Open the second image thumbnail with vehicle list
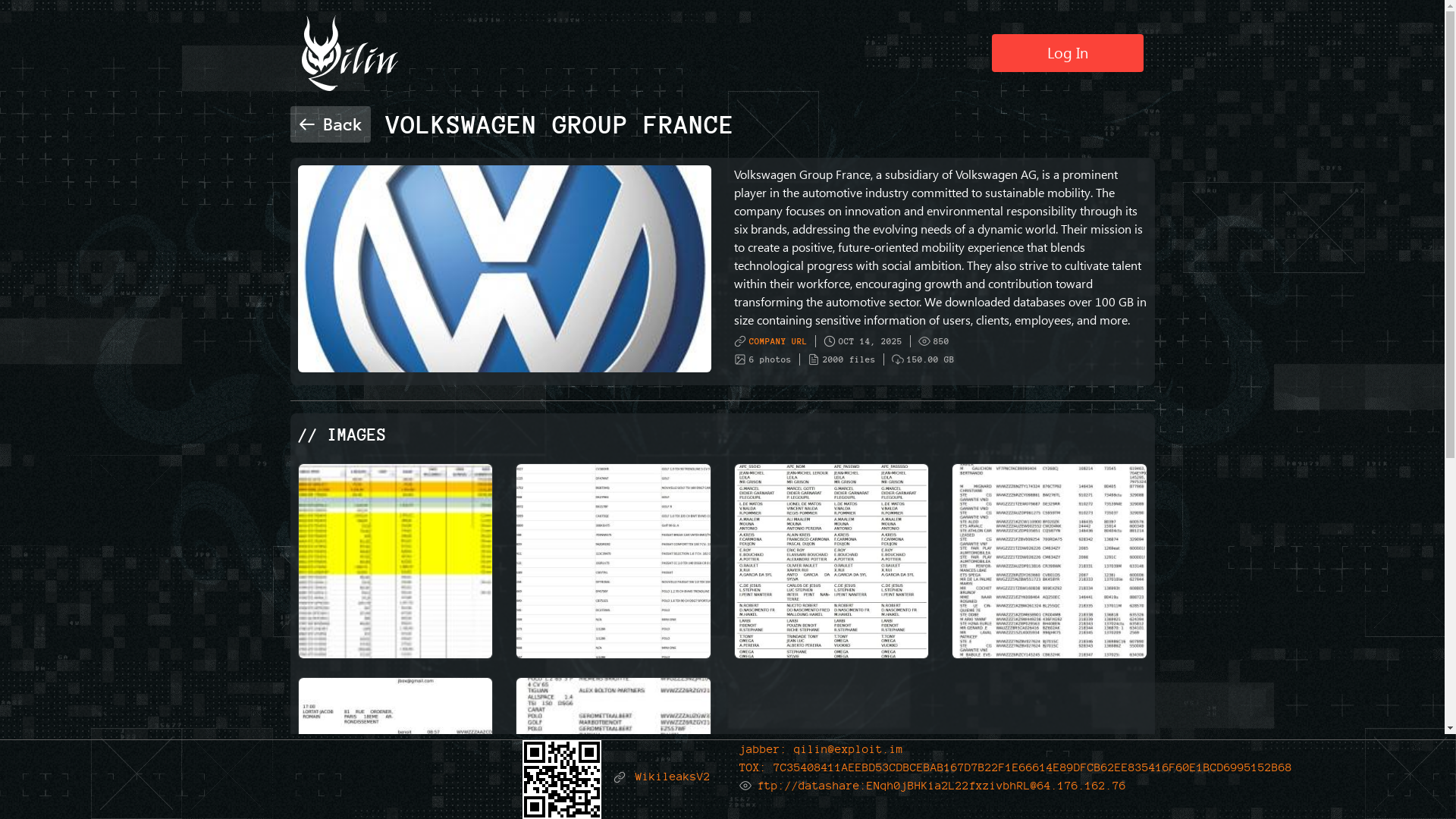The width and height of the screenshot is (1456, 819). coord(613,561)
